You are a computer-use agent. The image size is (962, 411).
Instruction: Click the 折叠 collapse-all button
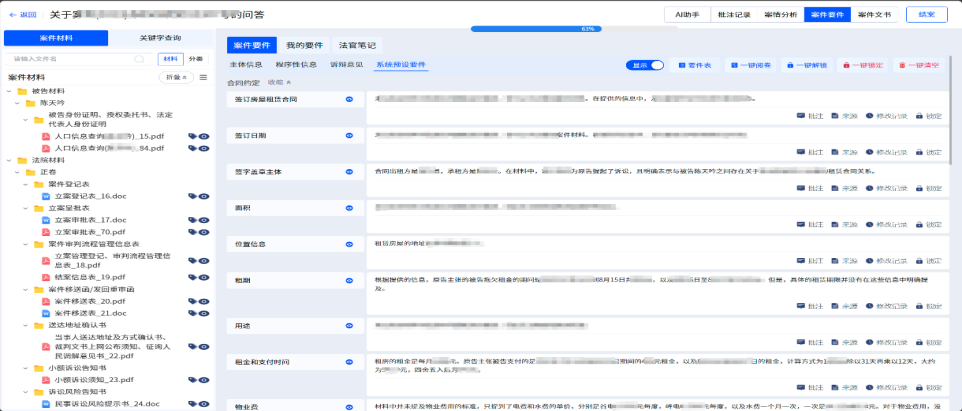pyautogui.click(x=175, y=77)
